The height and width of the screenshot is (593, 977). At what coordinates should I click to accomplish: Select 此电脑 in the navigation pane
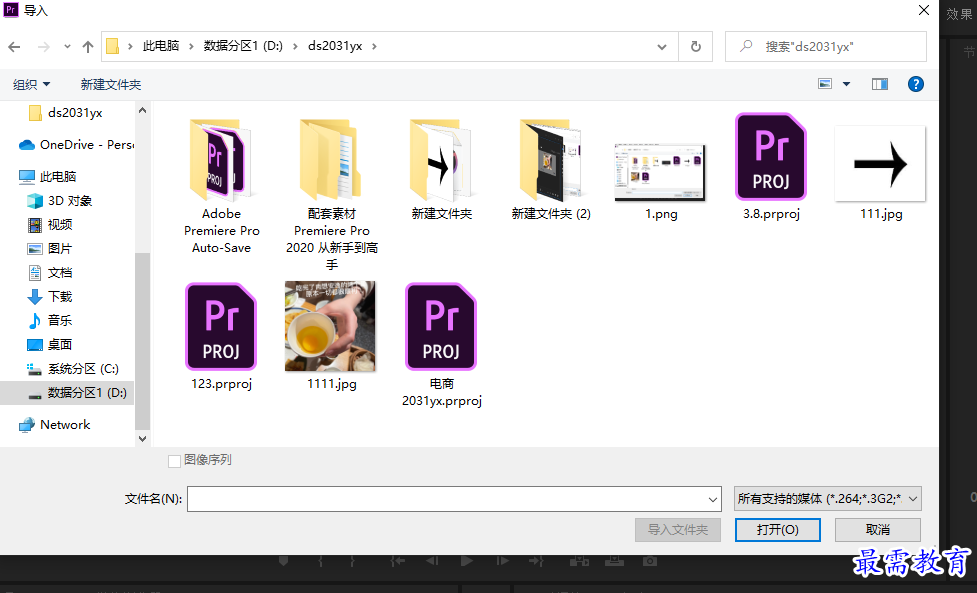click(47, 177)
